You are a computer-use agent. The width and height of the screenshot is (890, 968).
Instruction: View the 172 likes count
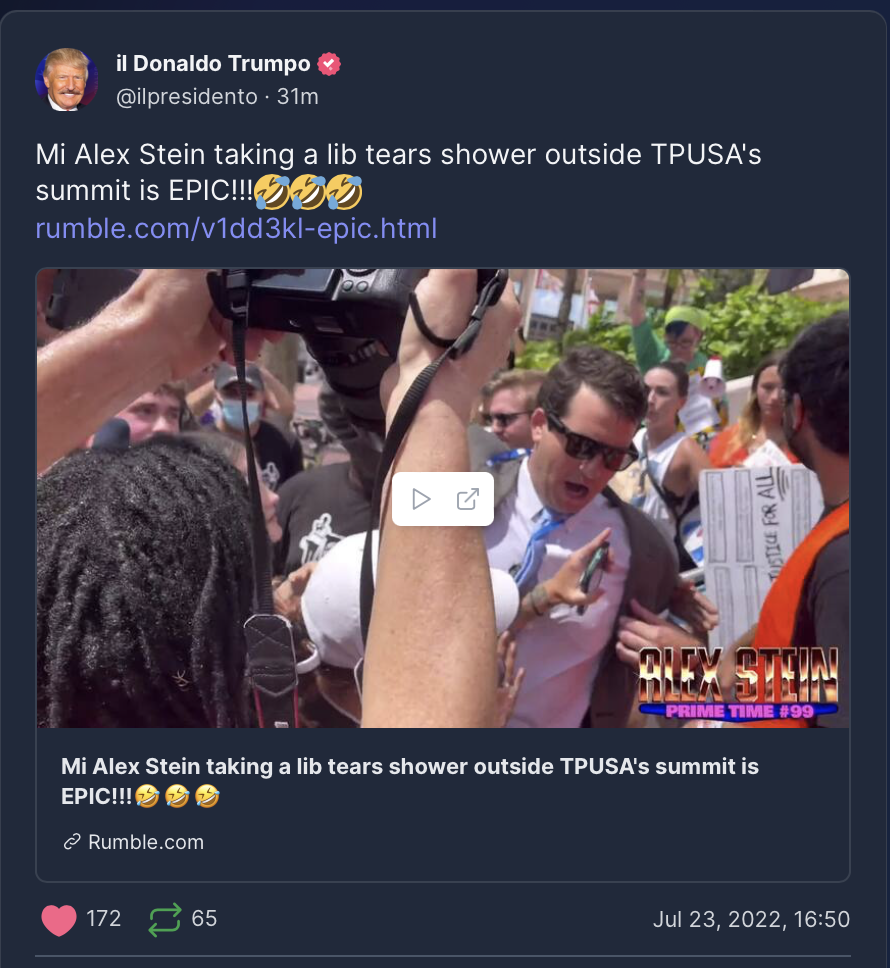coord(104,919)
